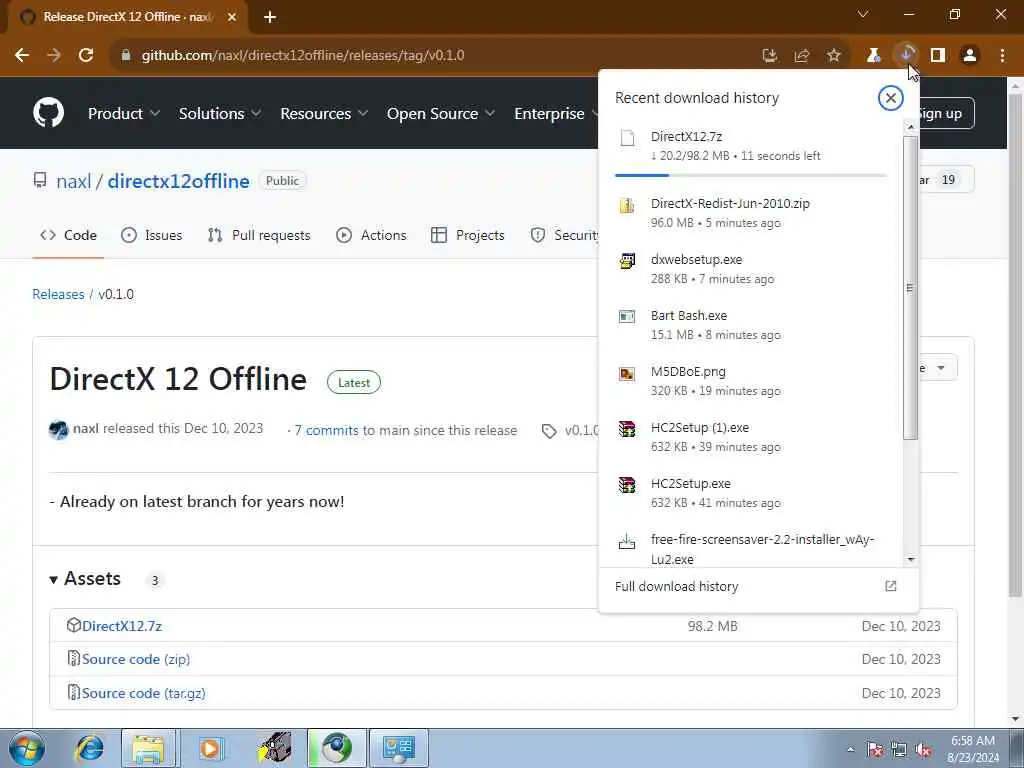Click HC2Setup (1).exe archive icon
Screen dimensions: 1024x768
click(x=627, y=429)
